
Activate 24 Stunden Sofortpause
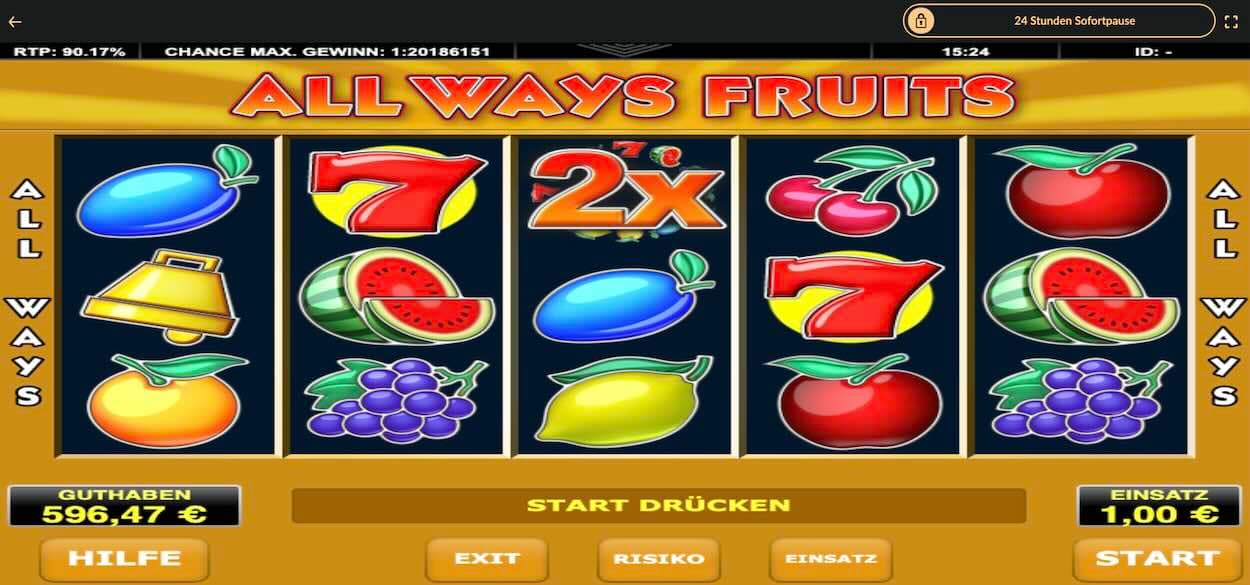pos(1059,21)
